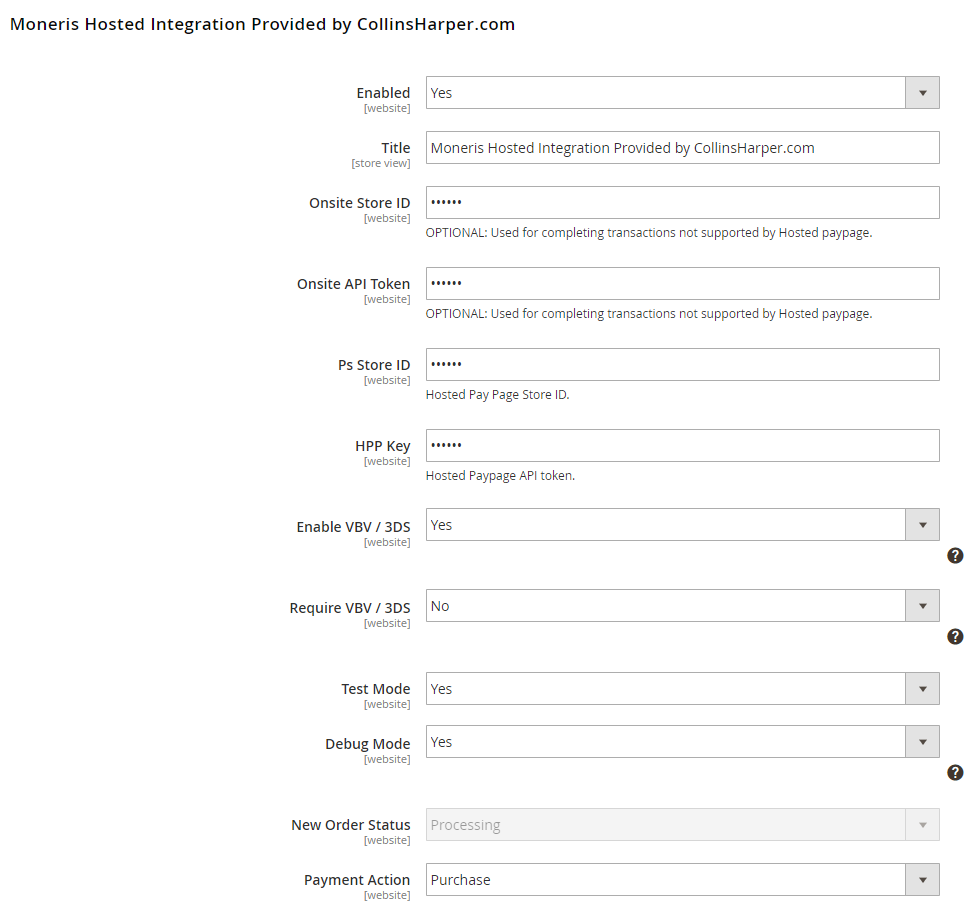The height and width of the screenshot is (909, 974).
Task: Click the Debug Mode arrow button
Action: (x=922, y=741)
